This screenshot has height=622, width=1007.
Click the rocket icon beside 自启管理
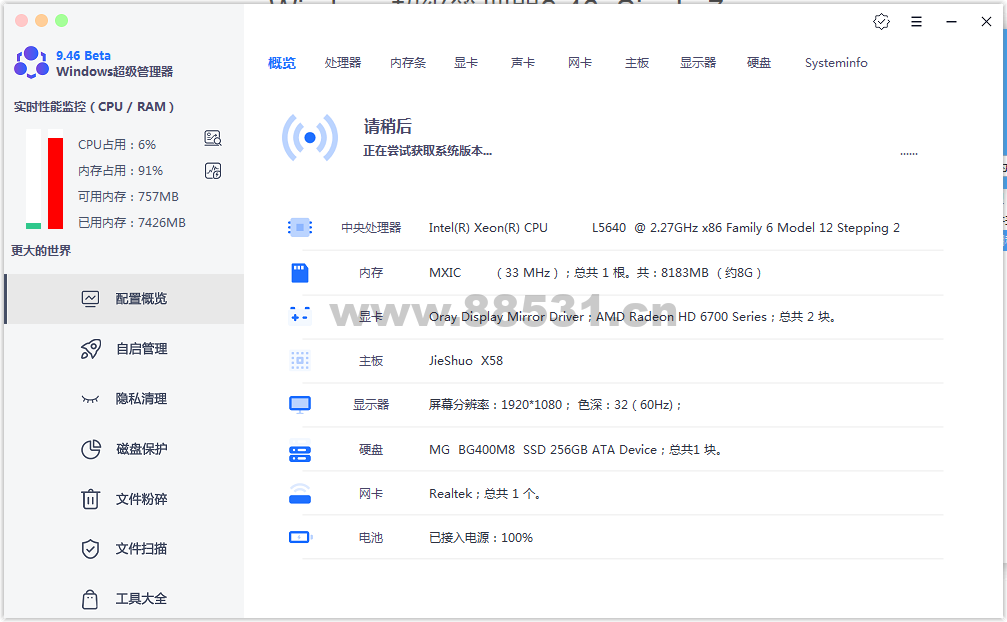91,349
